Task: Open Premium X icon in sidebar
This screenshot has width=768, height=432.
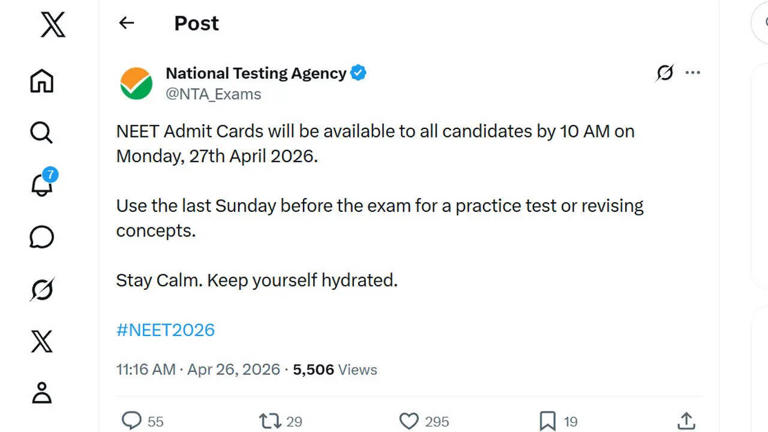Action: 42,341
